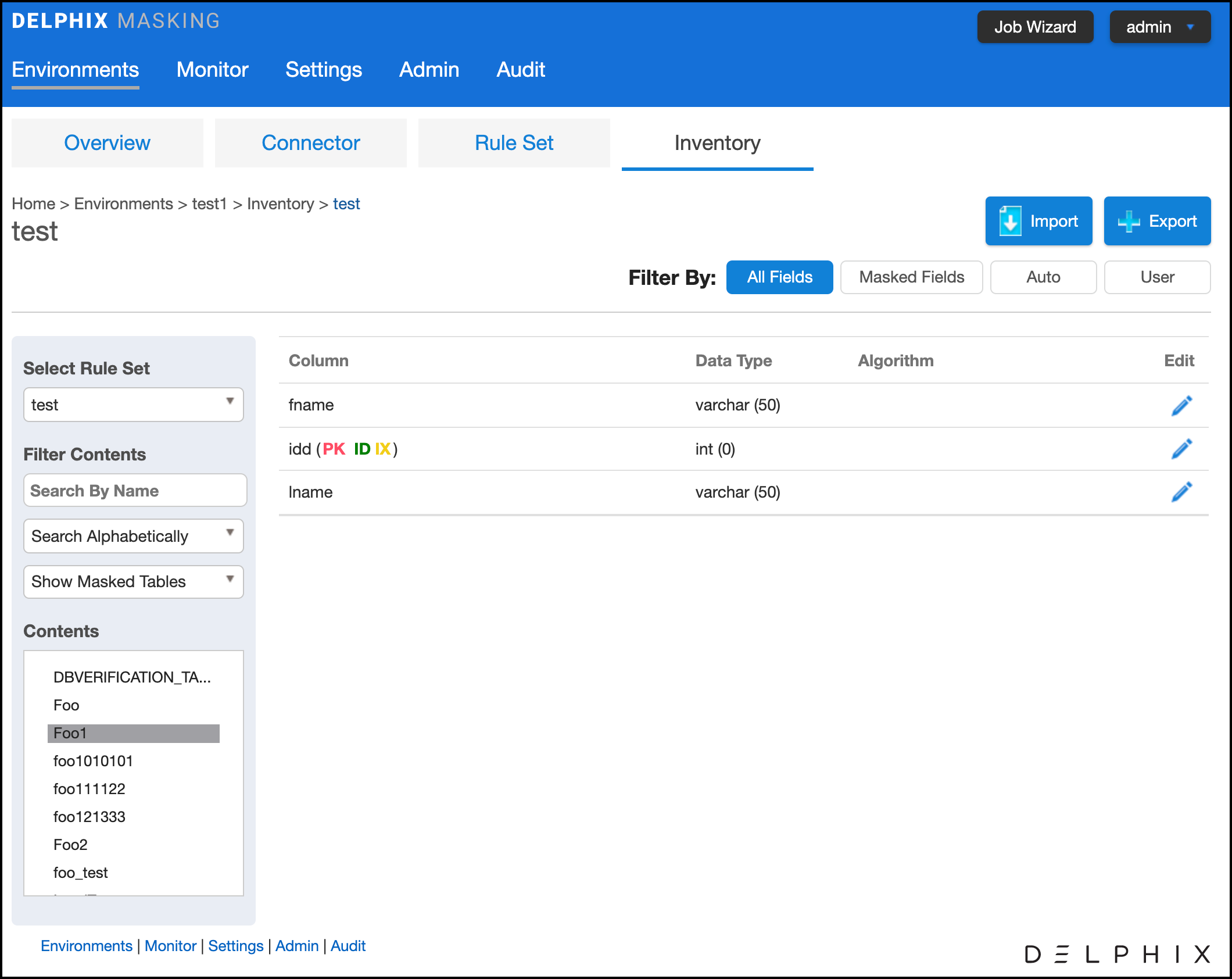Expand the Select Rule Set dropdown
Image resolution: width=1232 pixels, height=979 pixels.
[133, 405]
